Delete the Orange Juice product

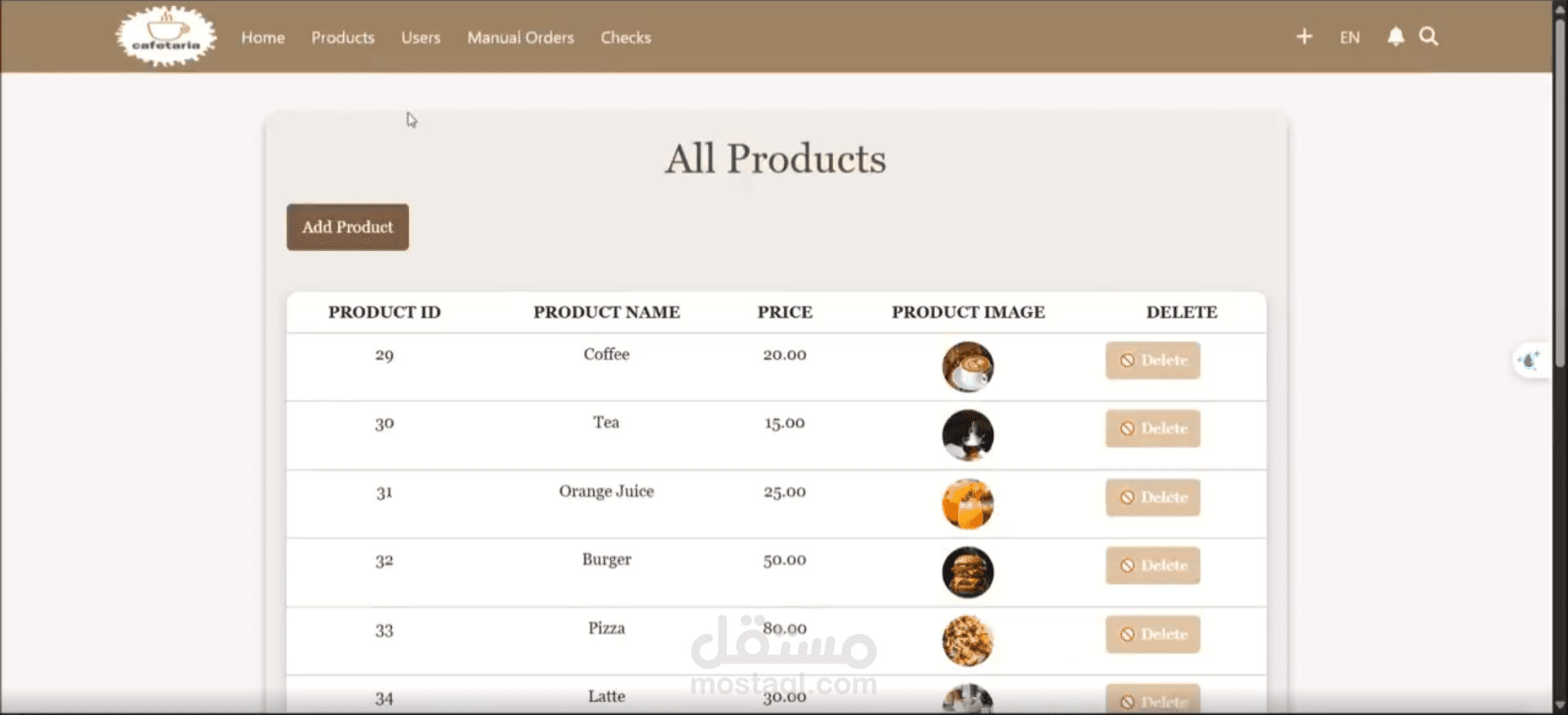1153,497
